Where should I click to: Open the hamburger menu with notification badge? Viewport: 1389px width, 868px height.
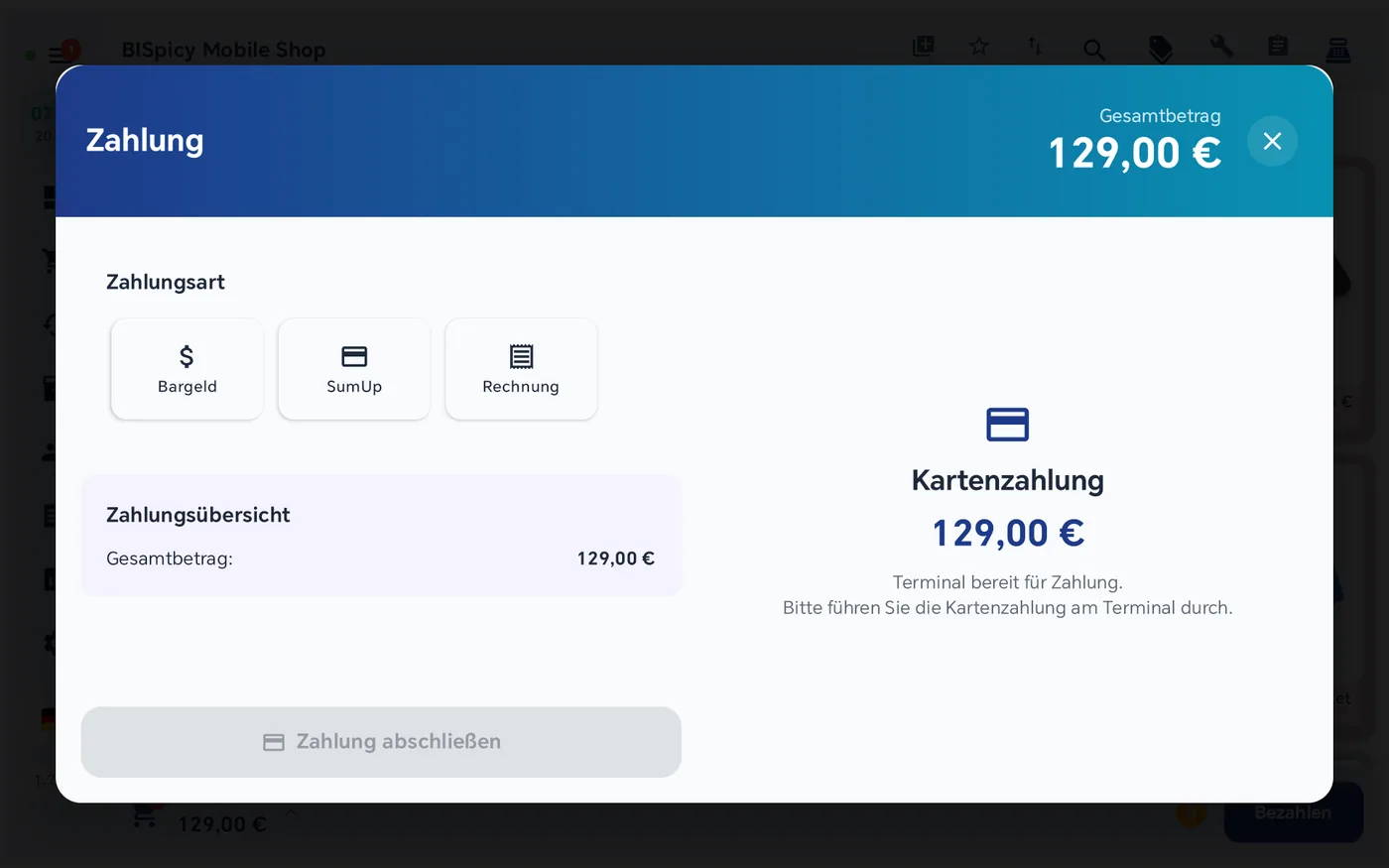click(62, 53)
